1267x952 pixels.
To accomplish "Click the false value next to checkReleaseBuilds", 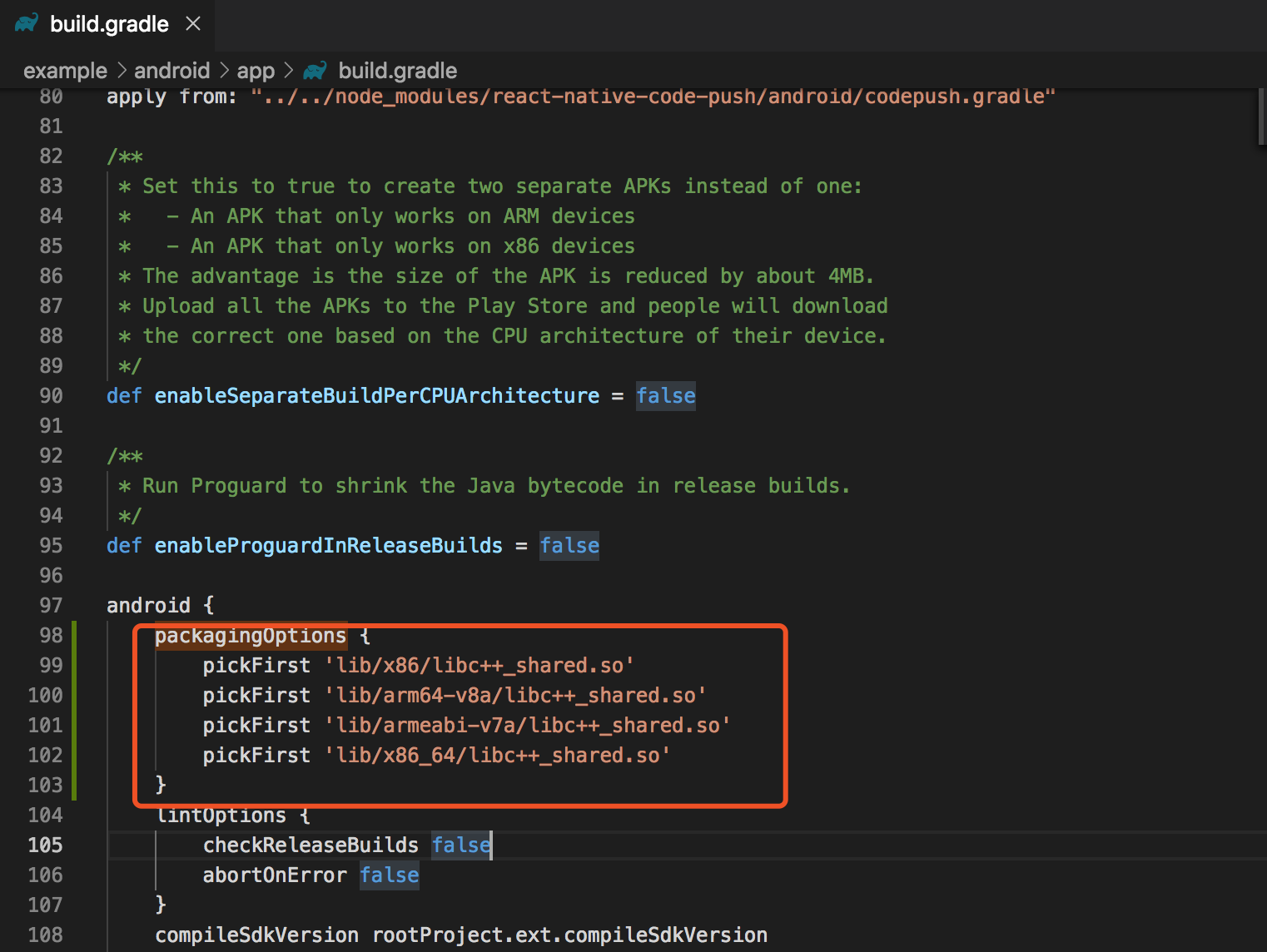I will (x=460, y=845).
